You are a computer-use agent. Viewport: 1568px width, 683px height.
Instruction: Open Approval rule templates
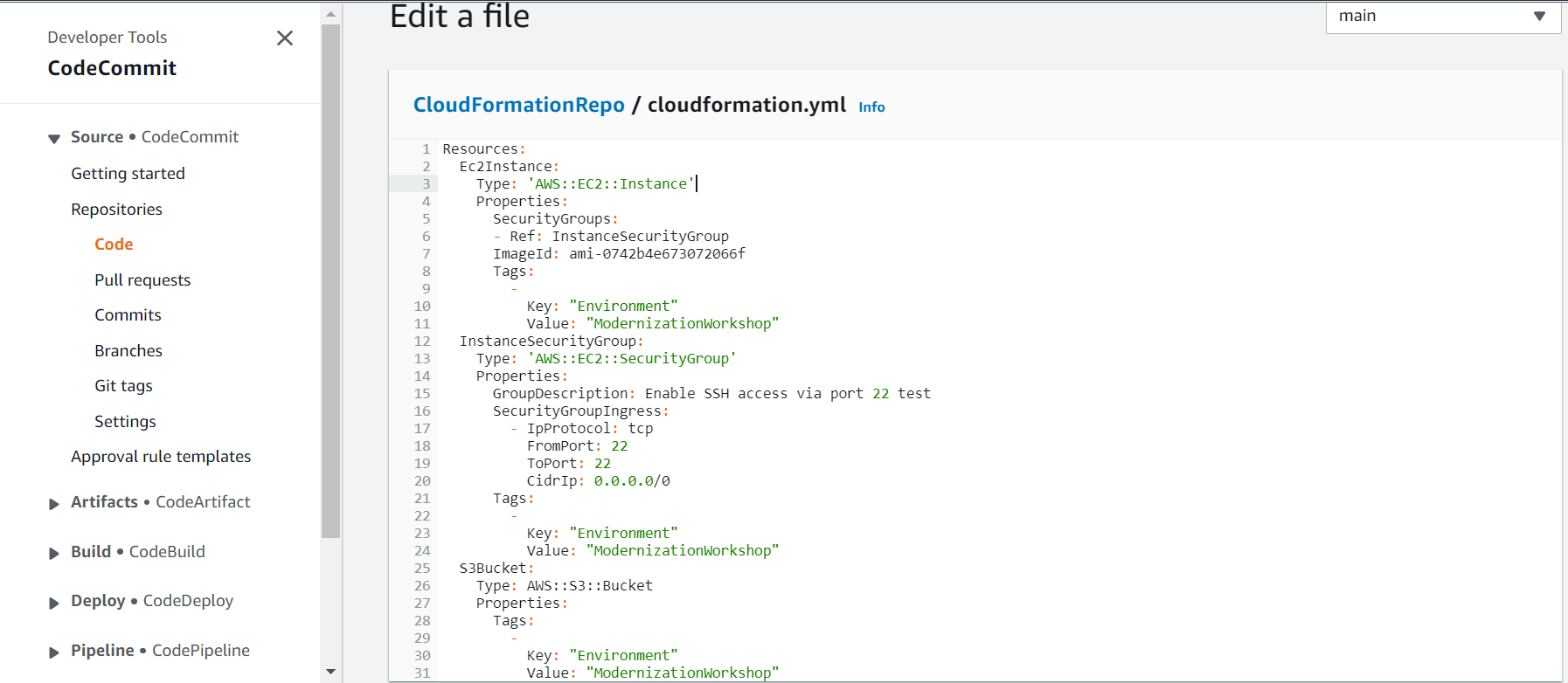point(161,457)
